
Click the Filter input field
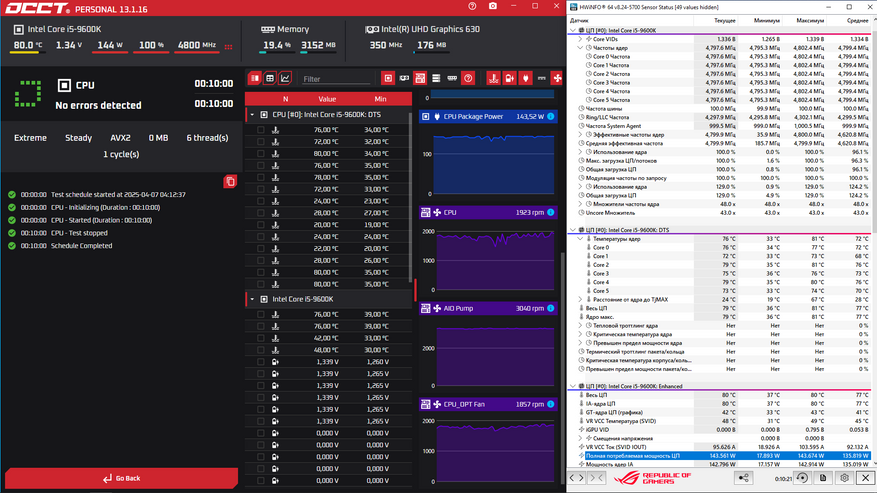(x=336, y=79)
